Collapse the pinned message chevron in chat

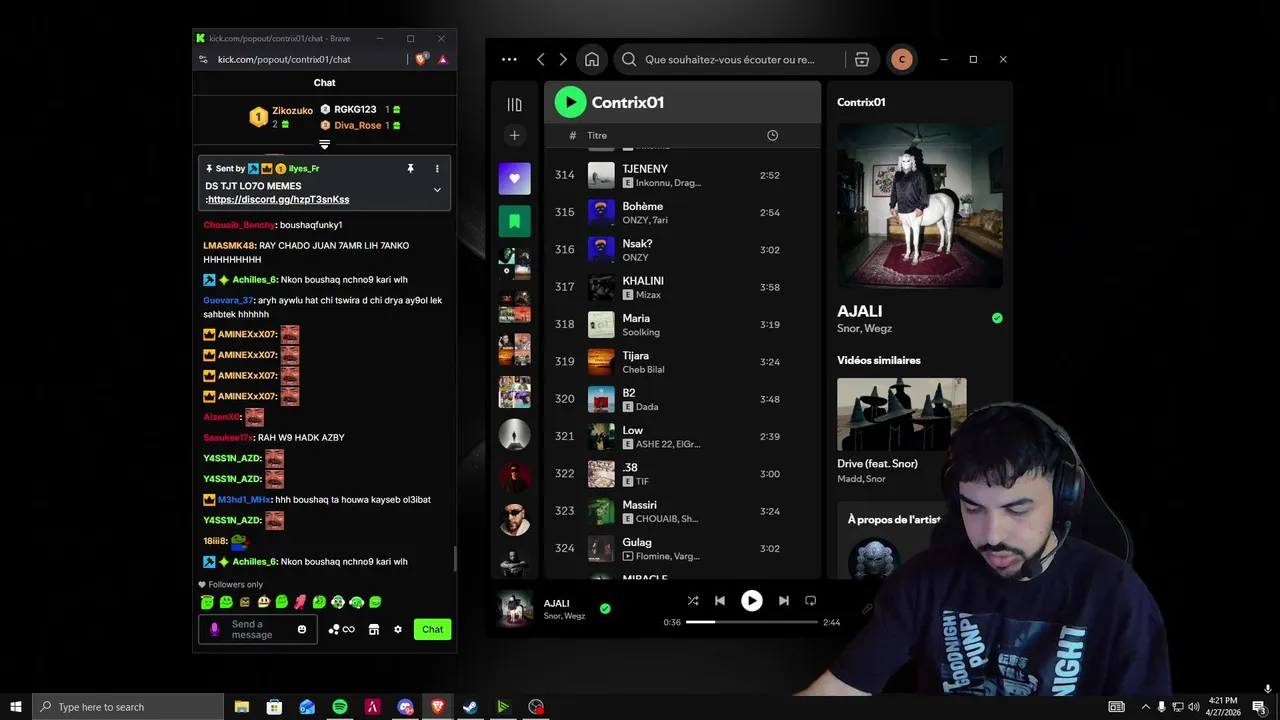(437, 190)
